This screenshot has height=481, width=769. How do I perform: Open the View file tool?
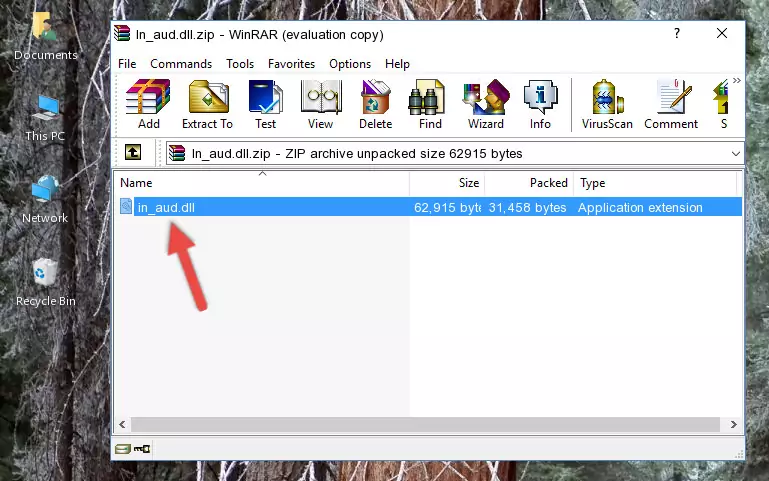tap(320, 104)
